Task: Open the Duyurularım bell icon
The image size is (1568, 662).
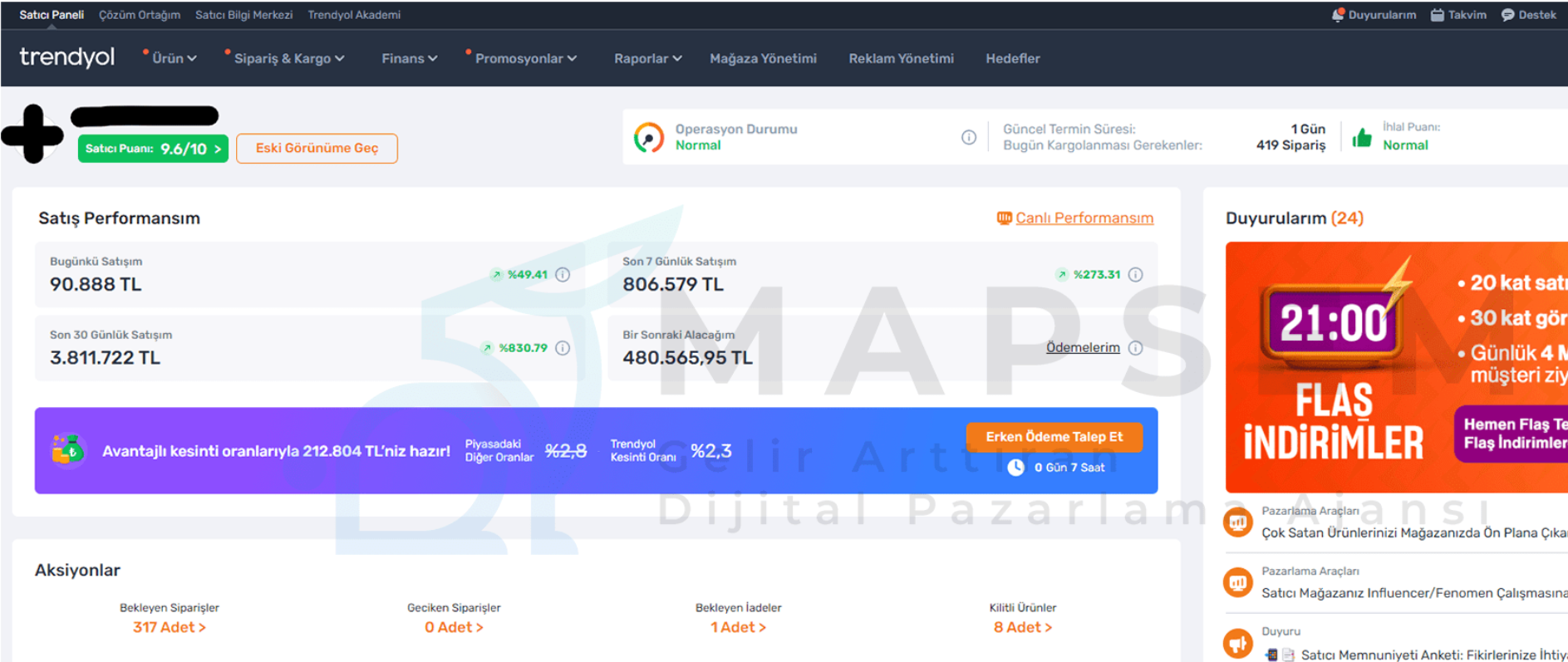Action: pyautogui.click(x=1338, y=15)
